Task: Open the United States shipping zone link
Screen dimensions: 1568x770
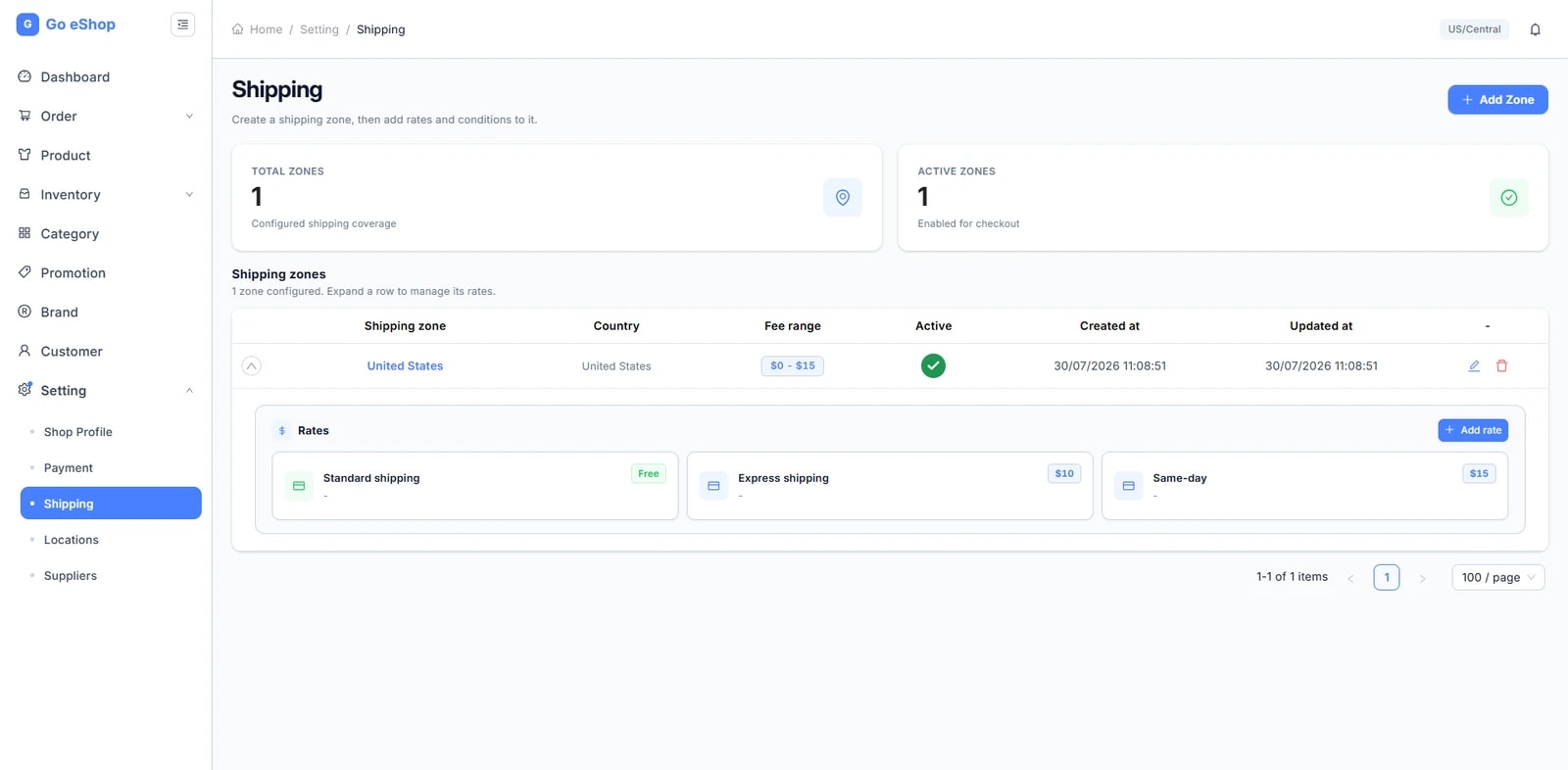Action: (x=405, y=366)
